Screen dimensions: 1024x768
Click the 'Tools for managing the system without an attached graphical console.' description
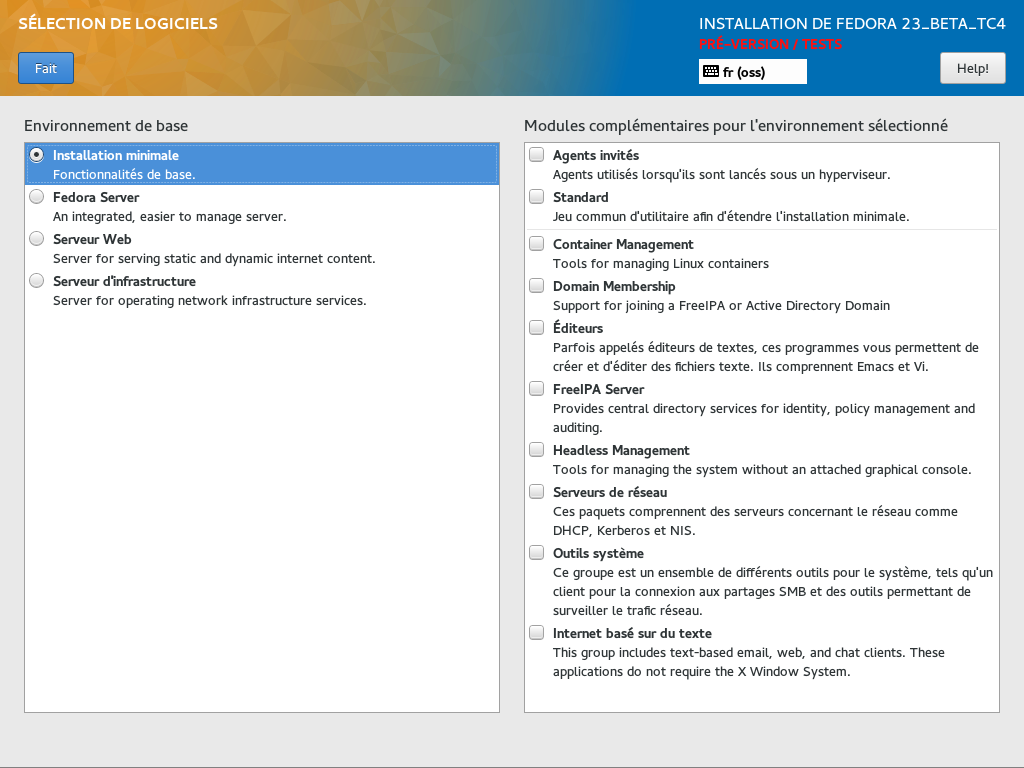click(x=762, y=470)
